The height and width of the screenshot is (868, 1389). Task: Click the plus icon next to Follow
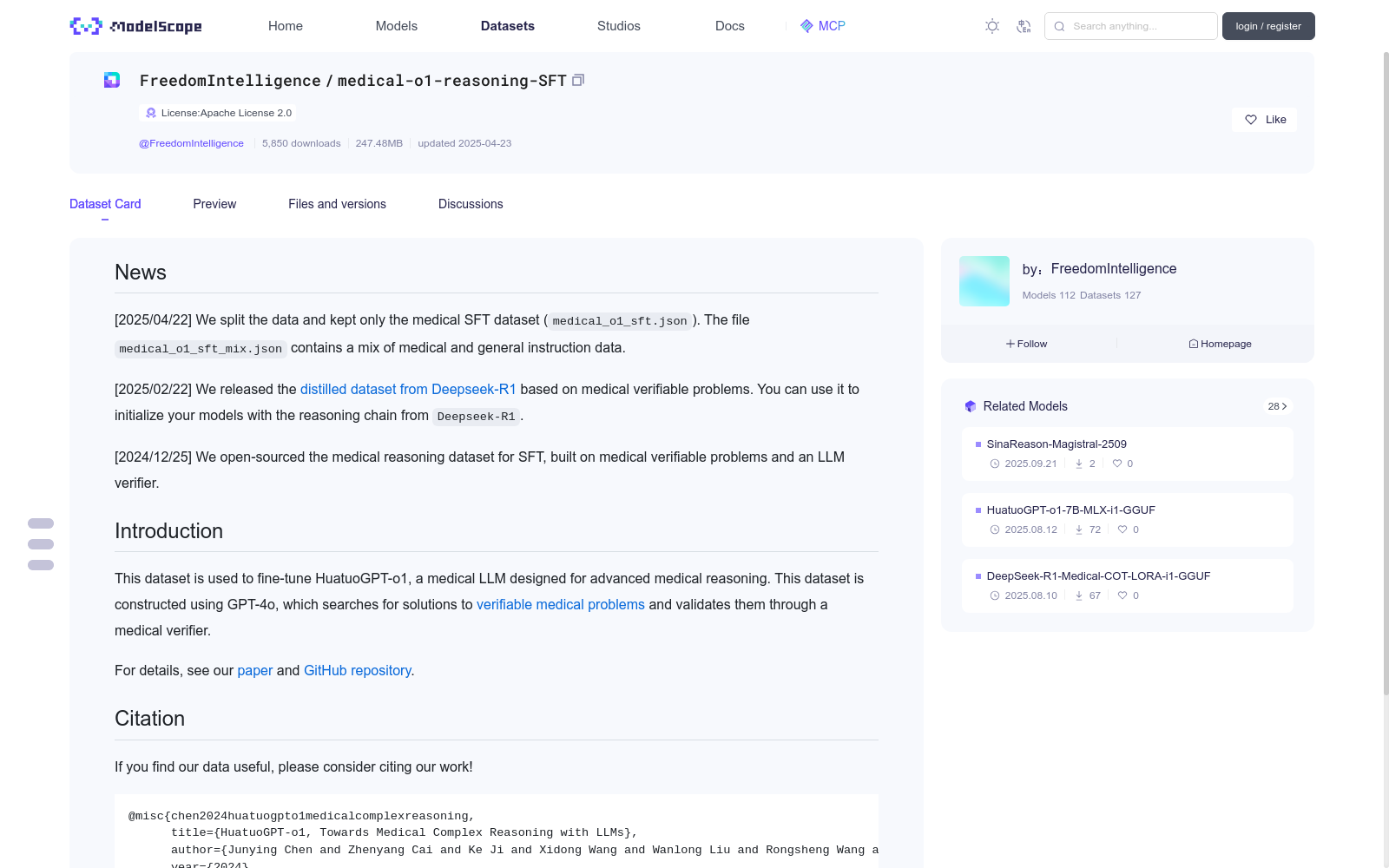tap(1010, 344)
